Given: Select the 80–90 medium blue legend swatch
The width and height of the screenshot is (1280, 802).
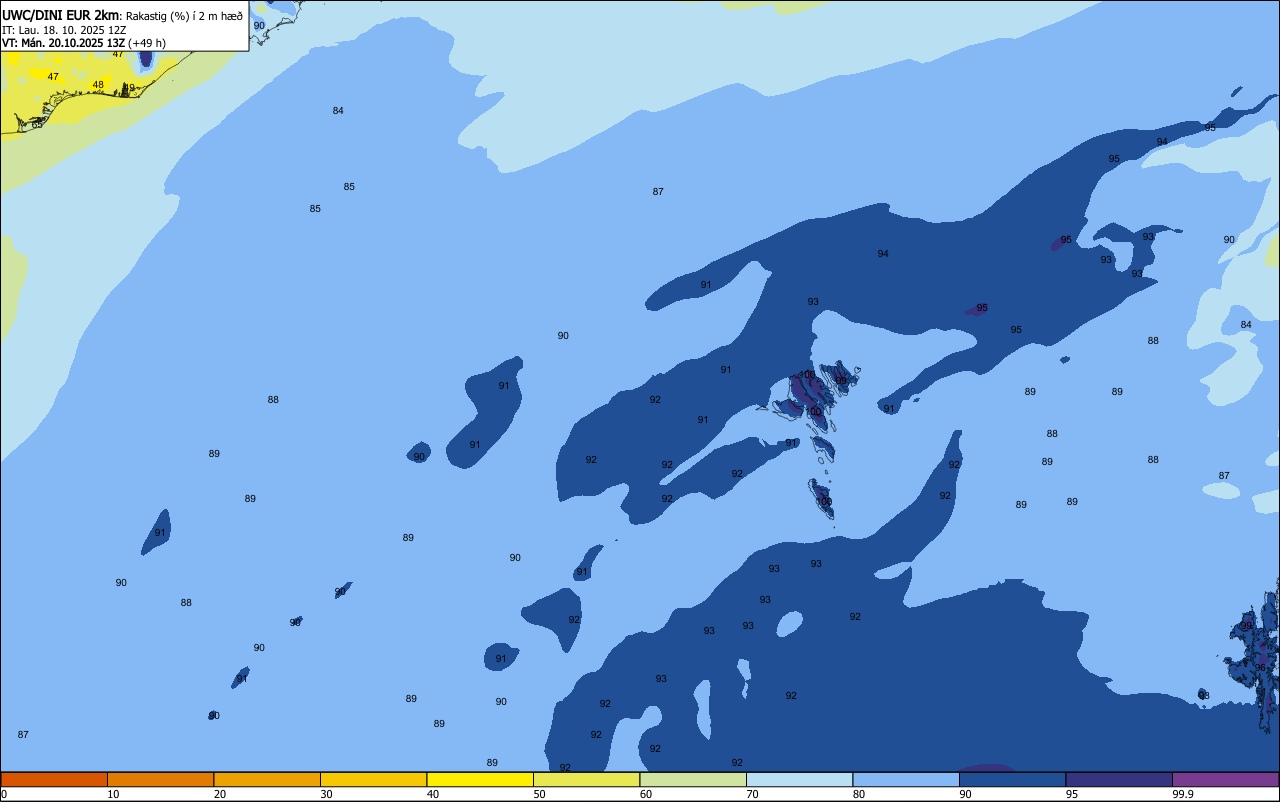Looking at the screenshot, I should [906, 779].
